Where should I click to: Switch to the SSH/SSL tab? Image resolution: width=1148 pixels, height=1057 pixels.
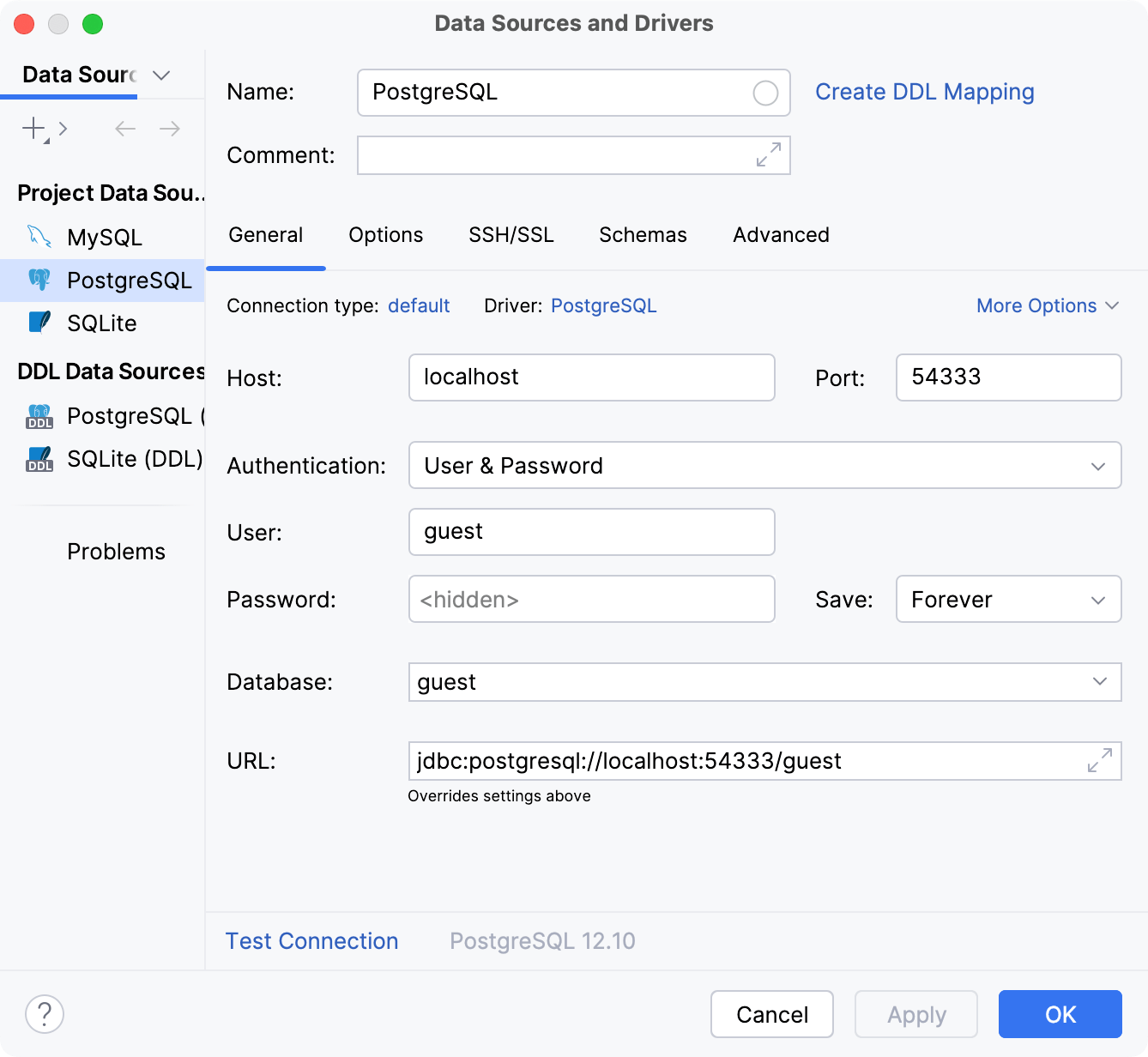click(x=511, y=234)
